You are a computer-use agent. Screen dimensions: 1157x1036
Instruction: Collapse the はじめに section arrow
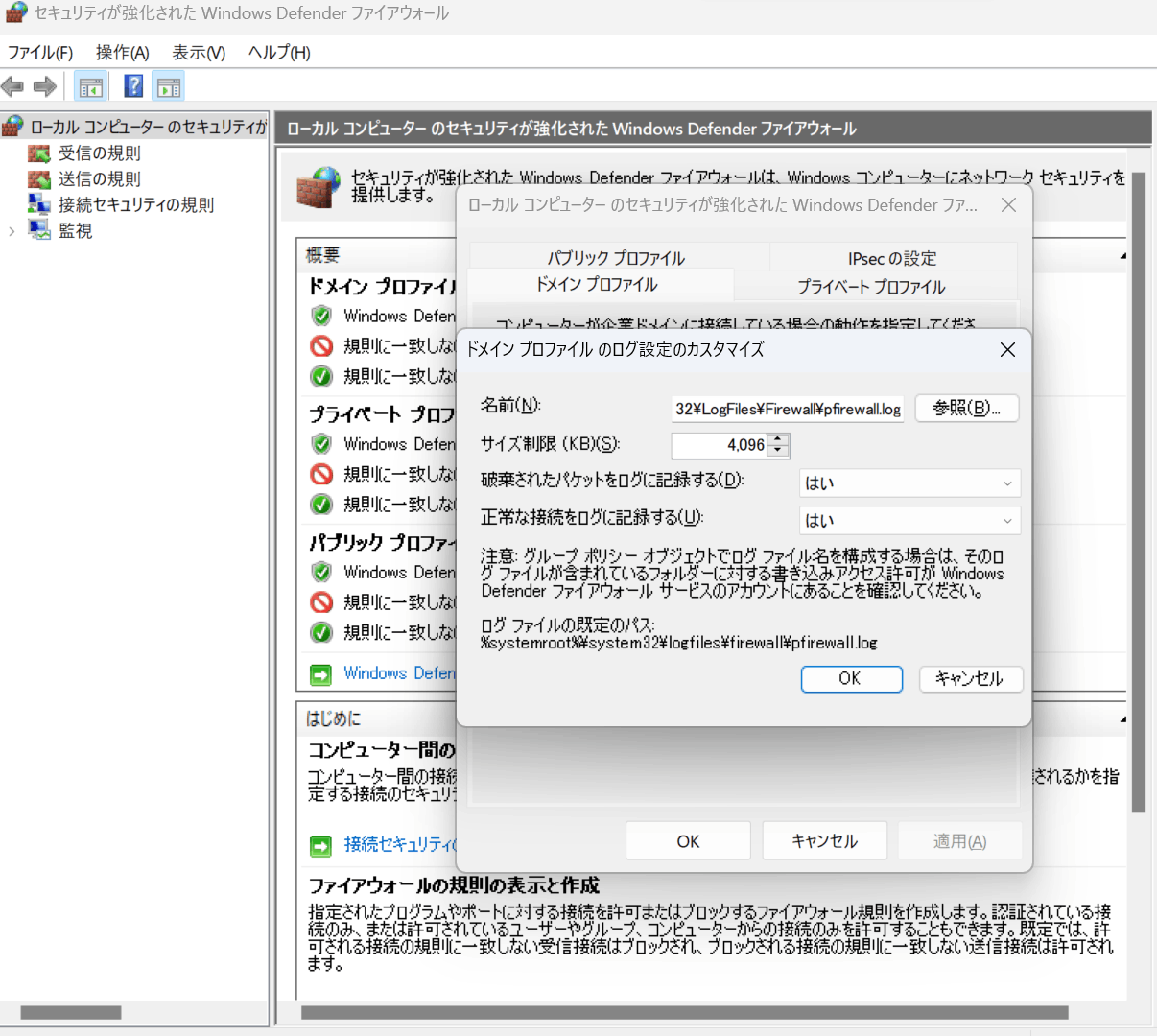tap(1122, 718)
